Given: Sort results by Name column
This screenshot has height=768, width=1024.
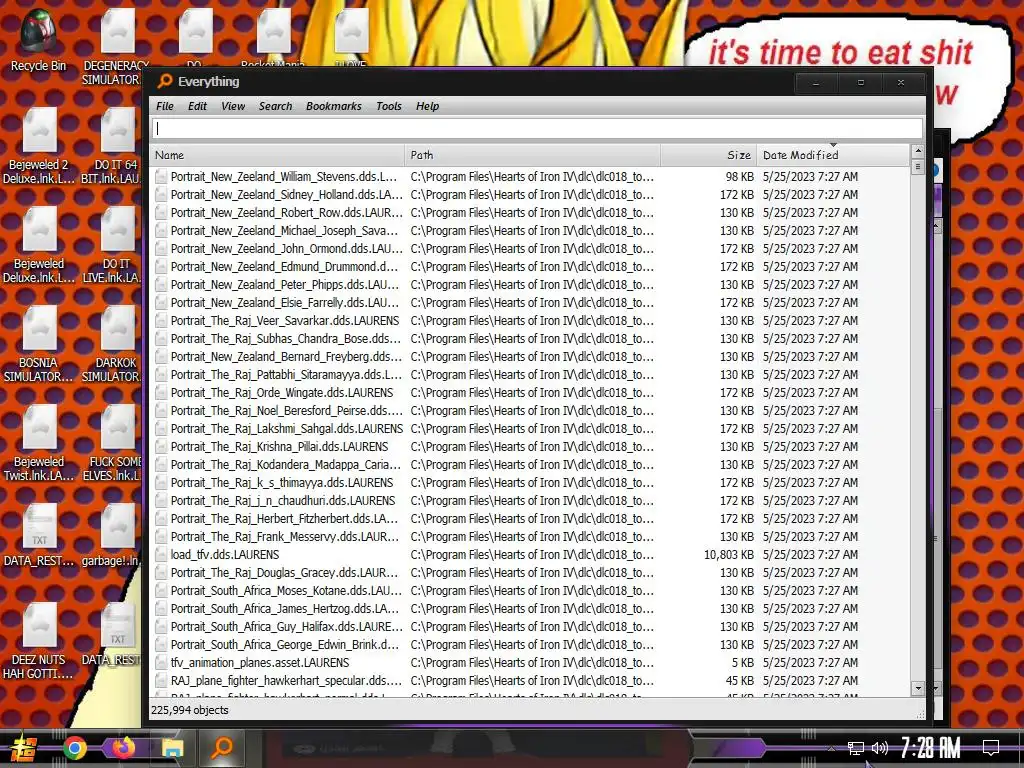Looking at the screenshot, I should pos(277,155).
